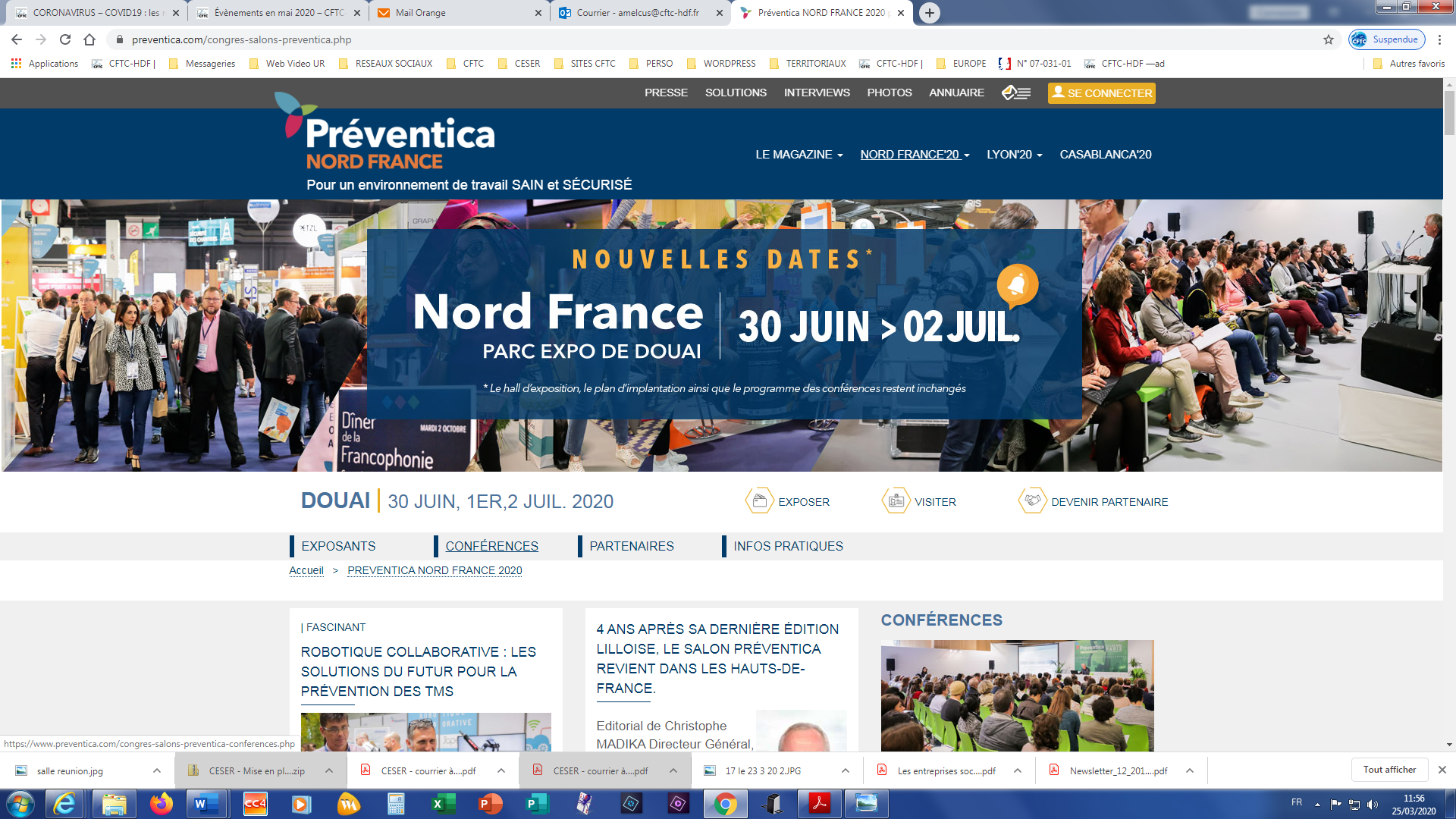Image resolution: width=1456 pixels, height=819 pixels.
Task: Open INFOS PRATIQUES section
Action: pyautogui.click(x=788, y=546)
